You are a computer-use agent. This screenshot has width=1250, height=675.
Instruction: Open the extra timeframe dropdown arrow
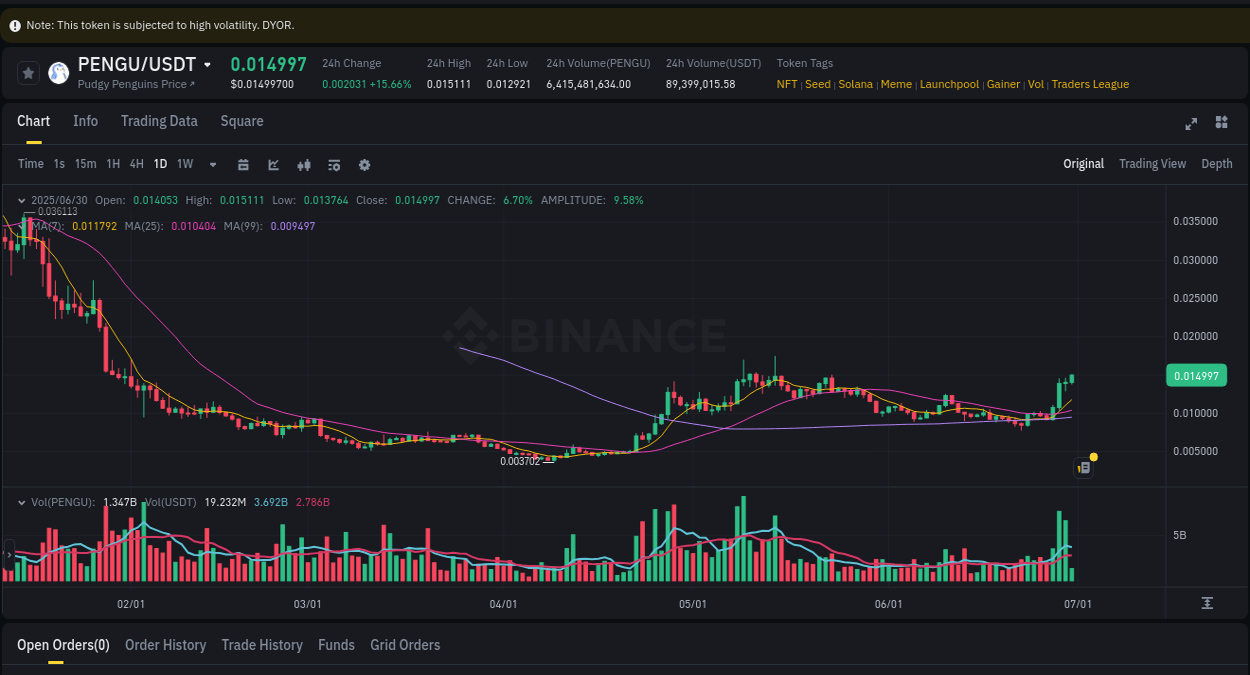tap(212, 164)
